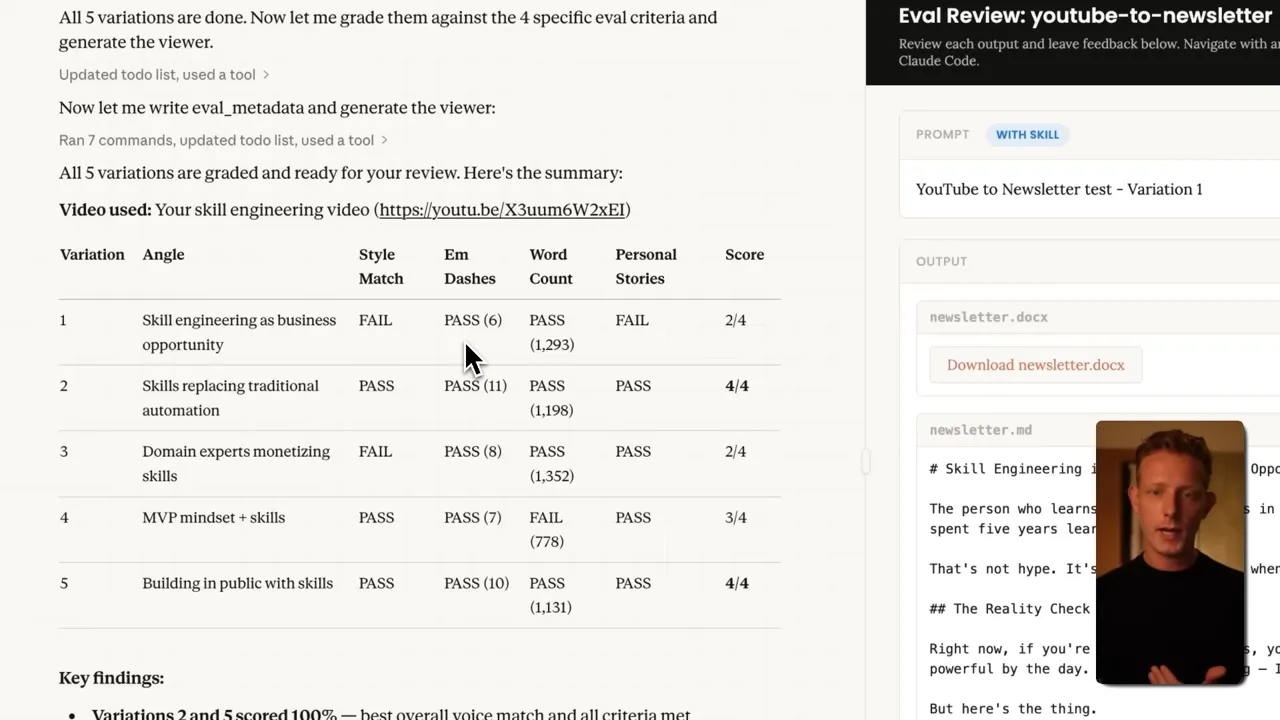Click the Download newsletter.docx button
1280x720 pixels.
1036,365
